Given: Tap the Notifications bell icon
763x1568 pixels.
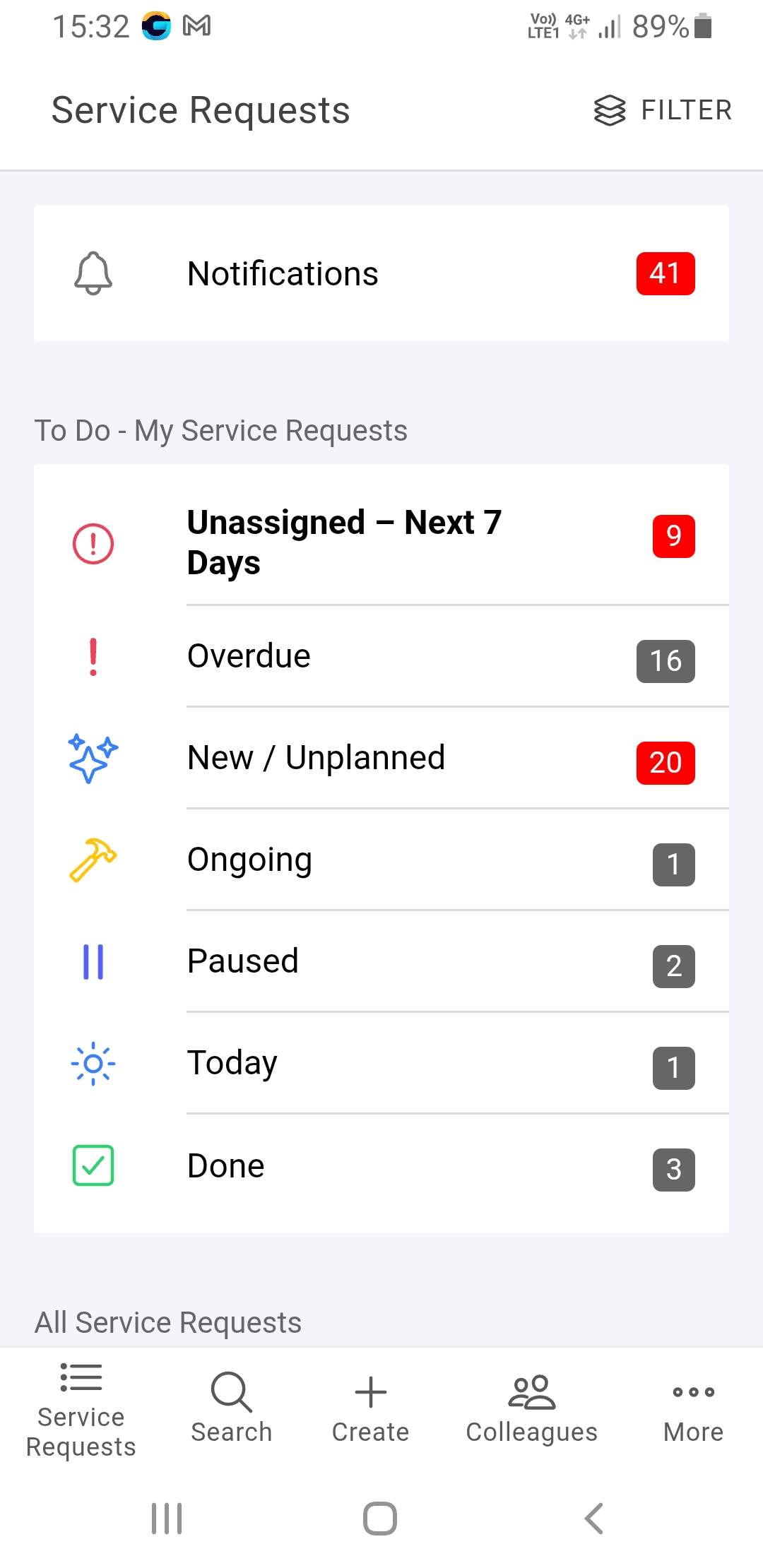Looking at the screenshot, I should pos(93,273).
